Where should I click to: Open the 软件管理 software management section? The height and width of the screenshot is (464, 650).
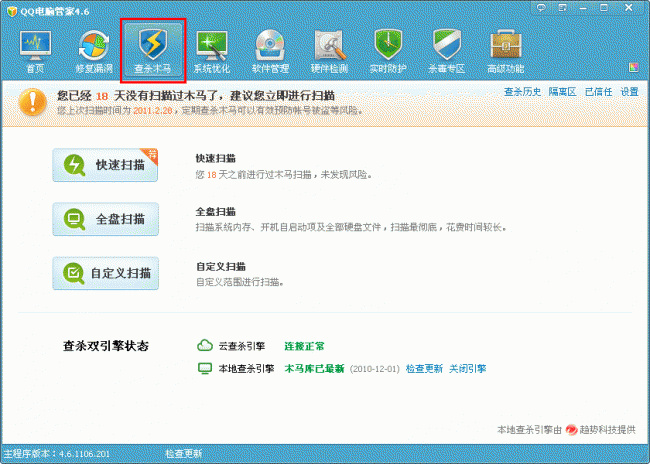pyautogui.click(x=270, y=52)
